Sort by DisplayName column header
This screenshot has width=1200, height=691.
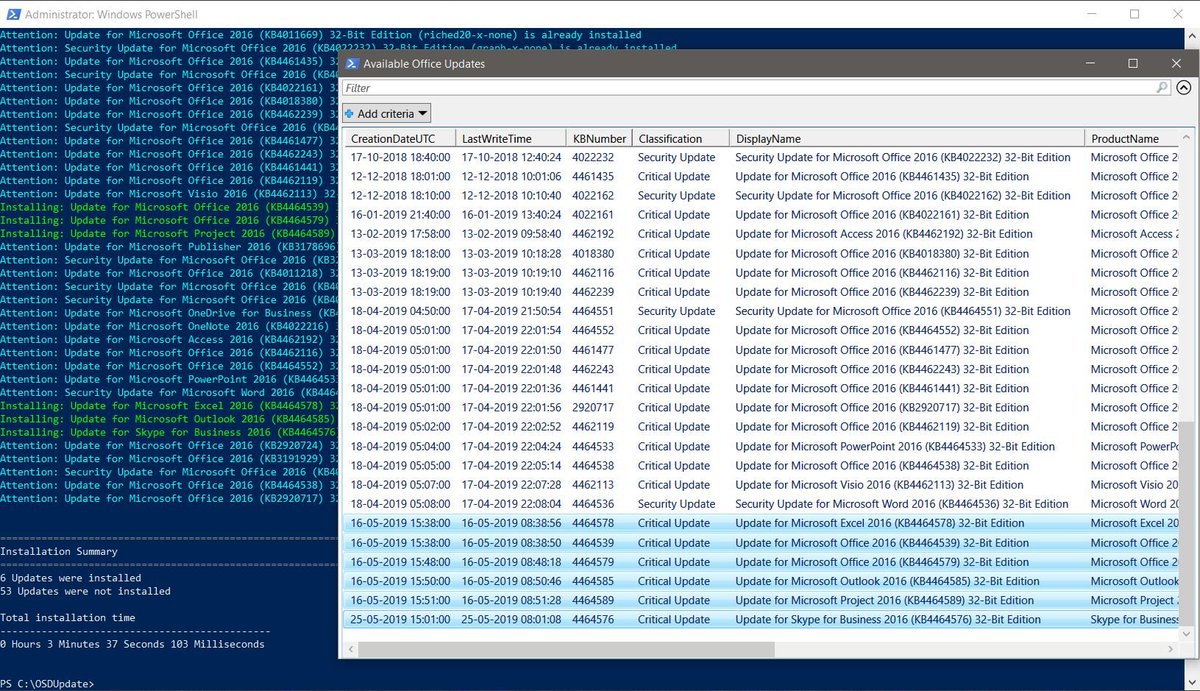(906, 139)
